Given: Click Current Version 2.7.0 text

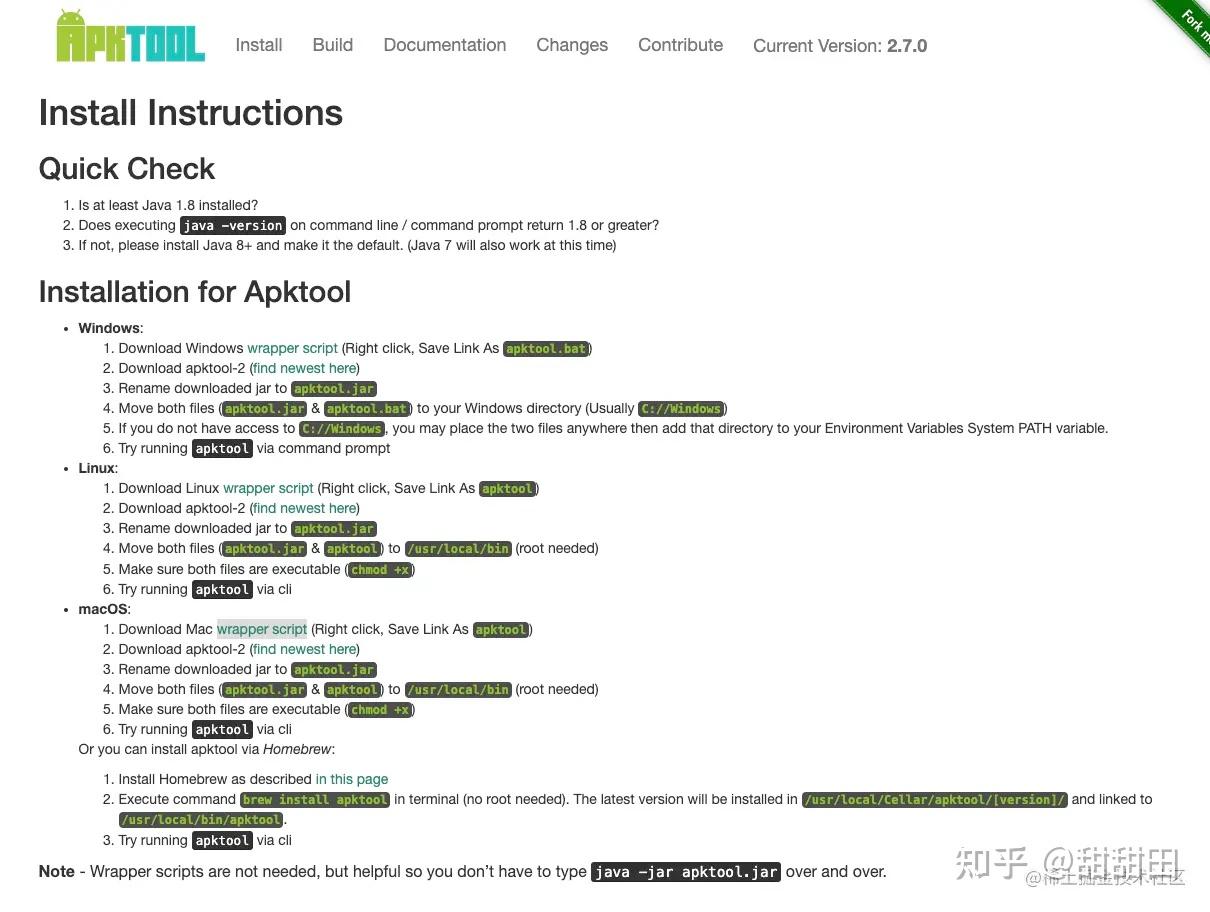Looking at the screenshot, I should [x=840, y=46].
